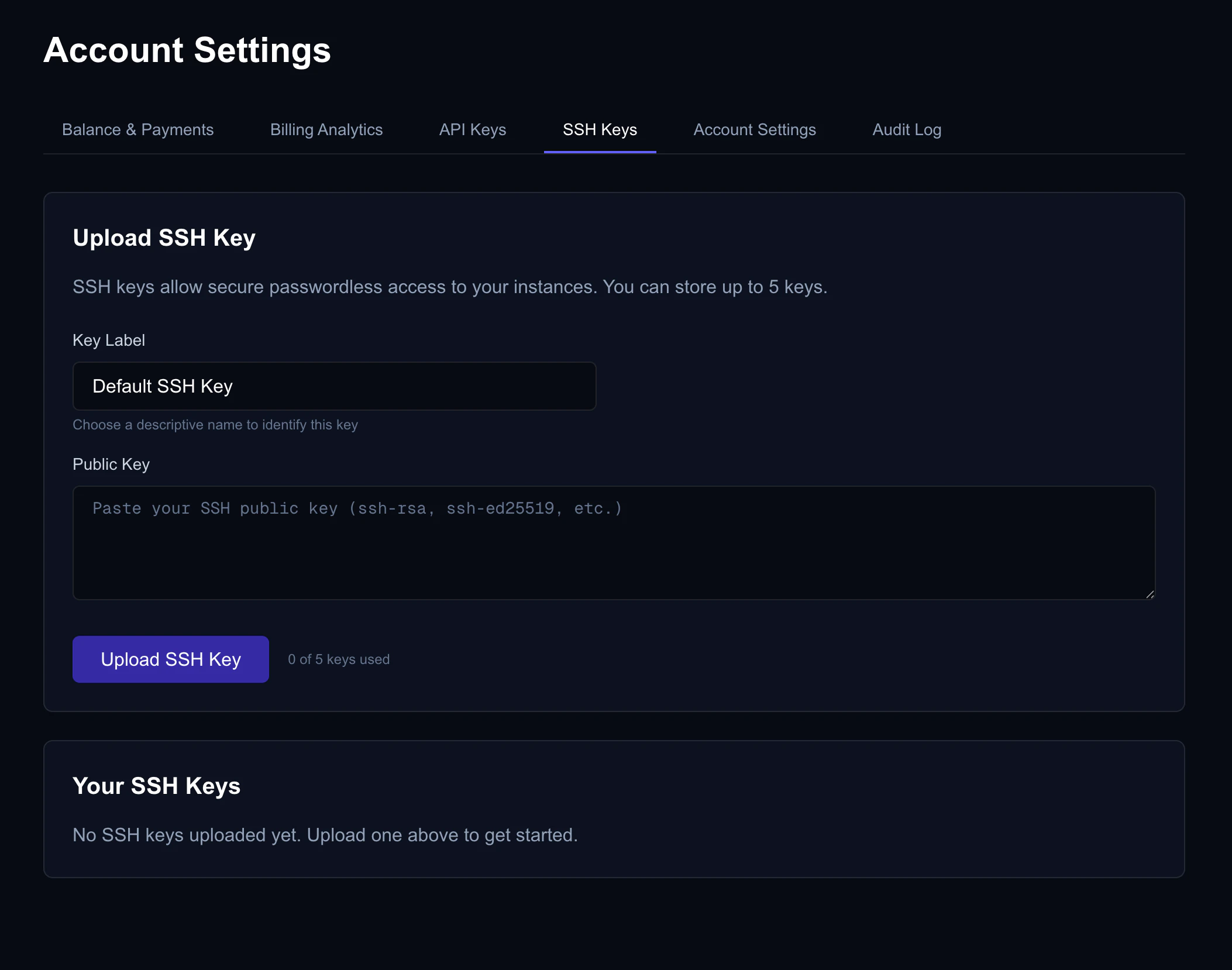
Task: Open the Billing Analytics tab
Action: pos(326,129)
